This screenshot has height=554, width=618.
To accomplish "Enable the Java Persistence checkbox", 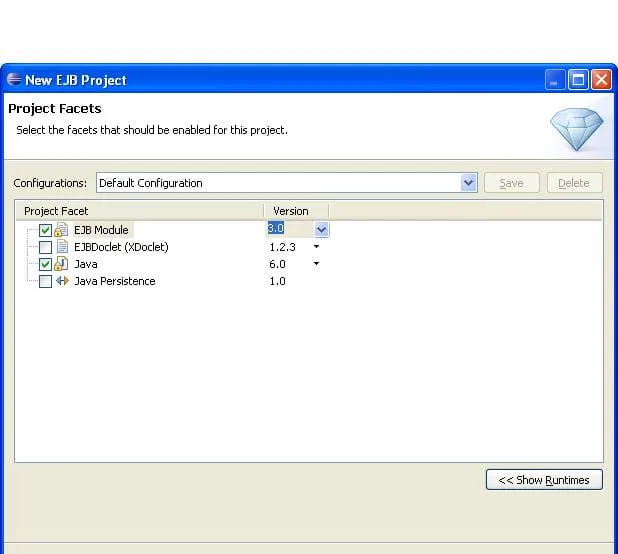I will [45, 281].
